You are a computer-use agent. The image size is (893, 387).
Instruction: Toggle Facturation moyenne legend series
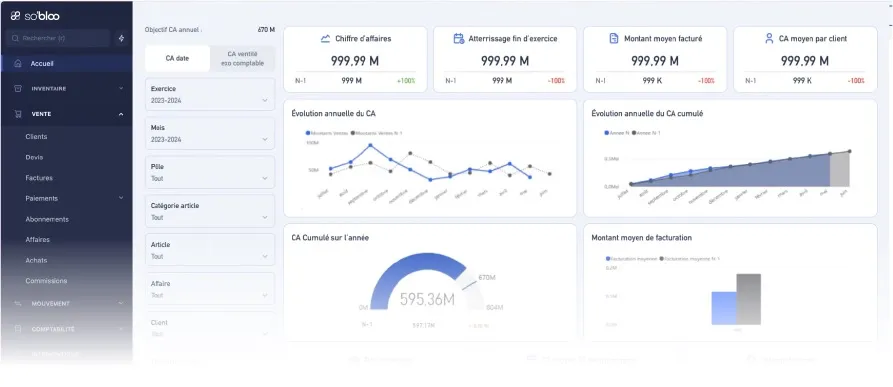(631, 259)
